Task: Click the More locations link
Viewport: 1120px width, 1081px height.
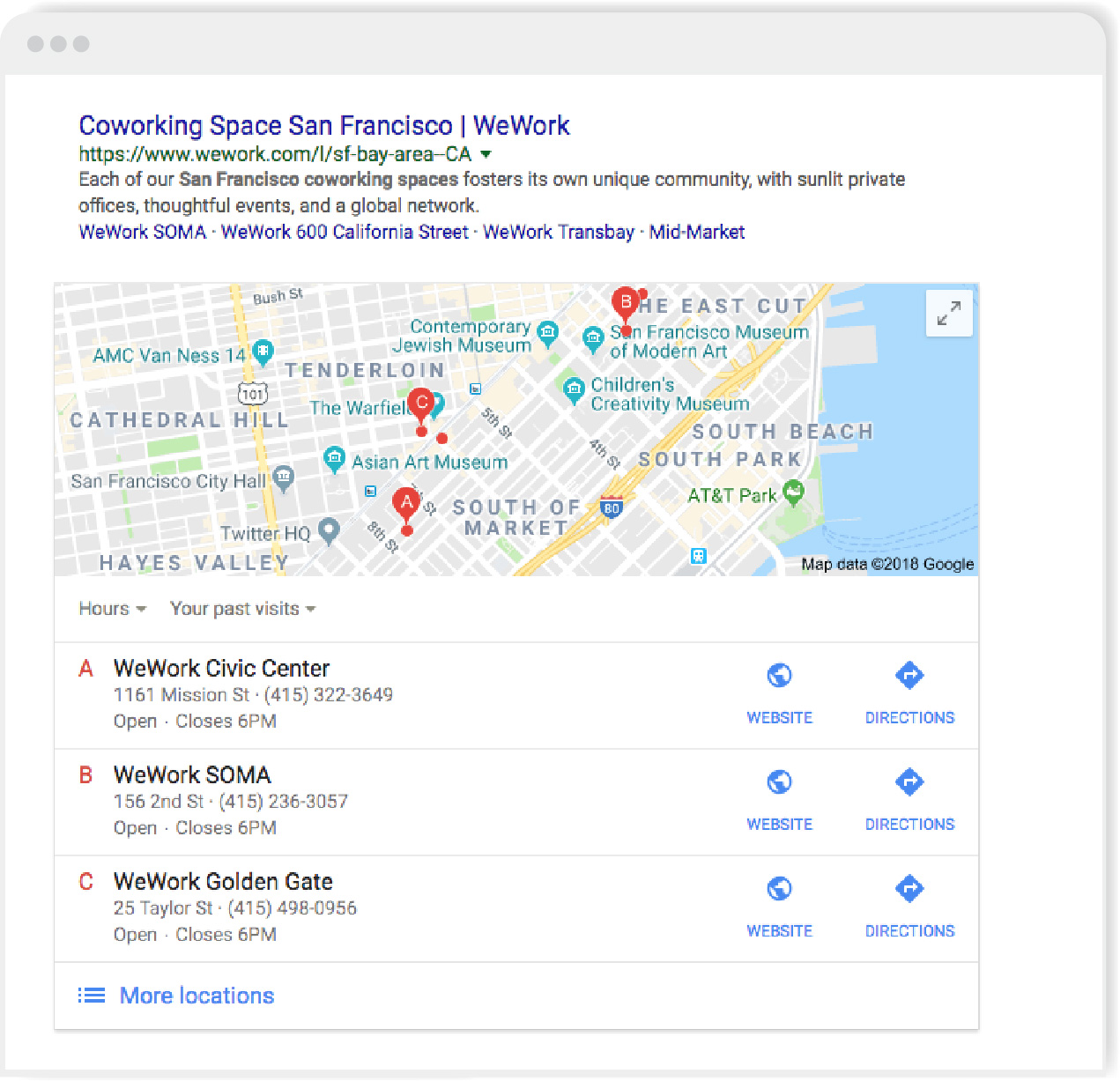Action: [197, 996]
